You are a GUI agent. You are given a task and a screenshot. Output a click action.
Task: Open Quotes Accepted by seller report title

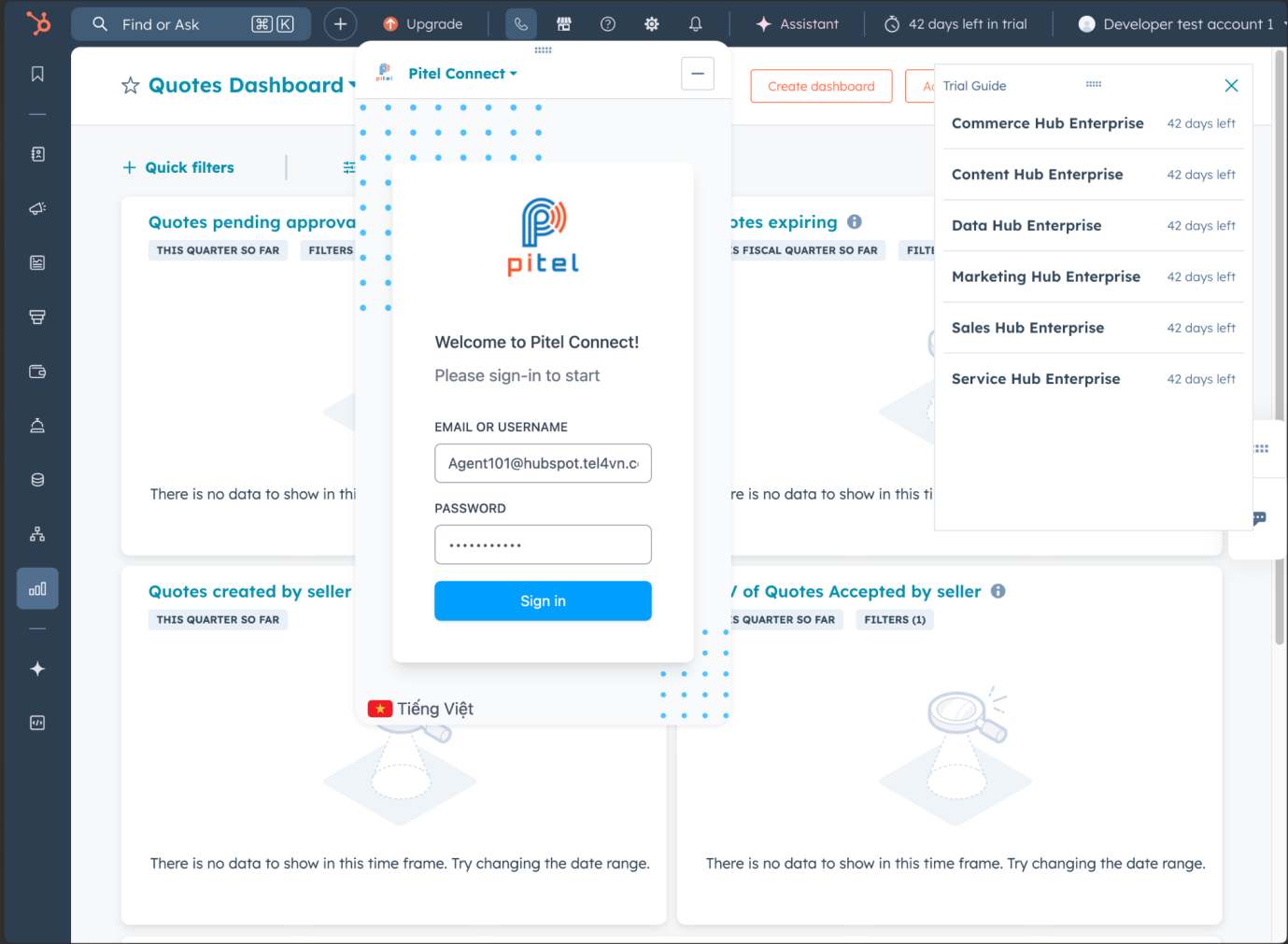point(856,591)
